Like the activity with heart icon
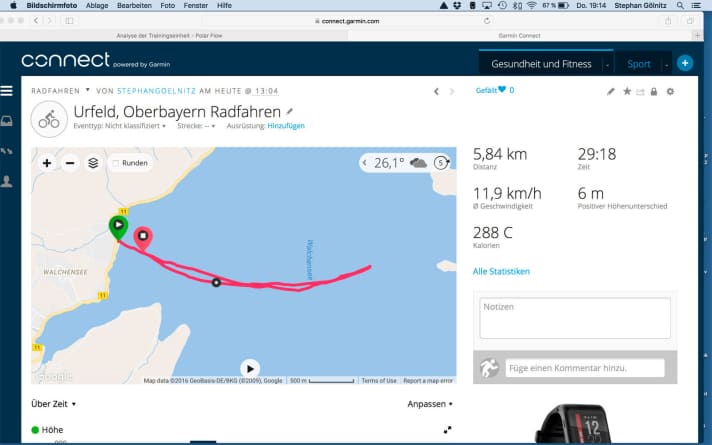Viewport: 712px width, 445px height. pyautogui.click(x=502, y=91)
